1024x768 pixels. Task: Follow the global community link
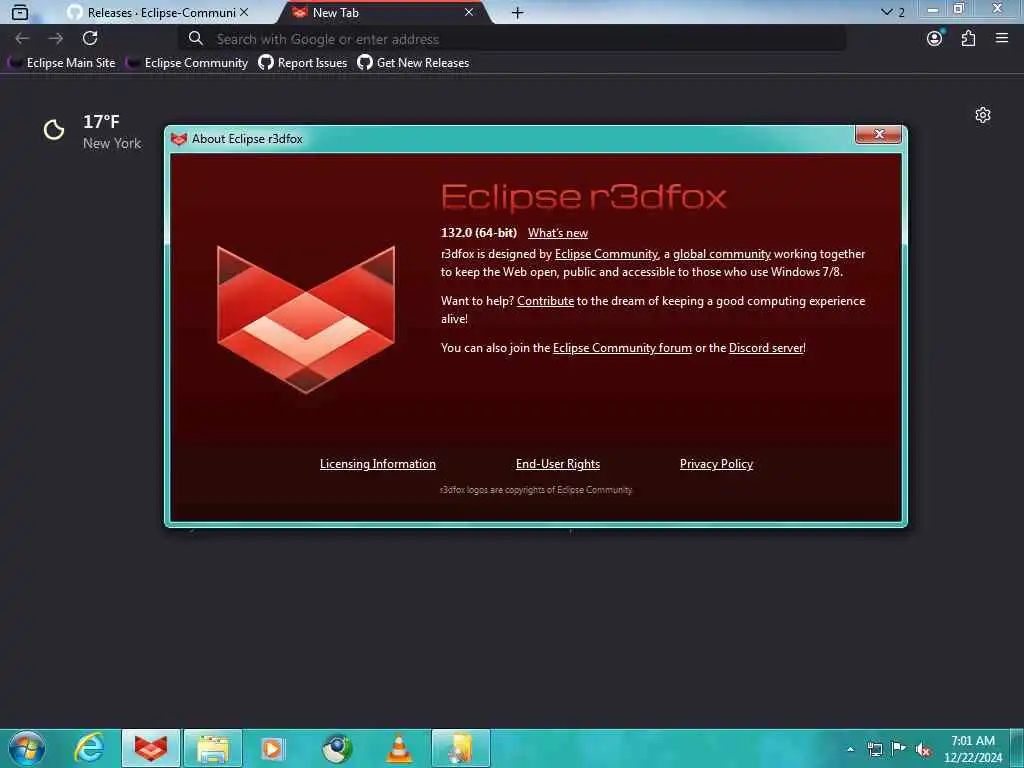[722, 254]
